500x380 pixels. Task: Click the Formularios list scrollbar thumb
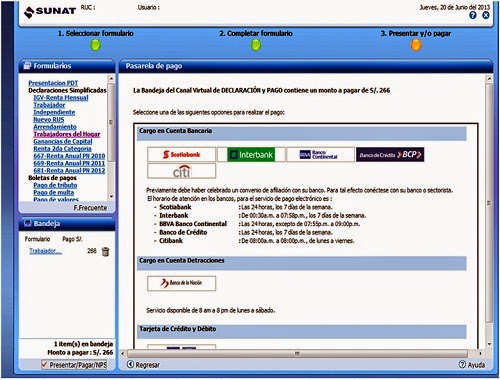[111, 122]
